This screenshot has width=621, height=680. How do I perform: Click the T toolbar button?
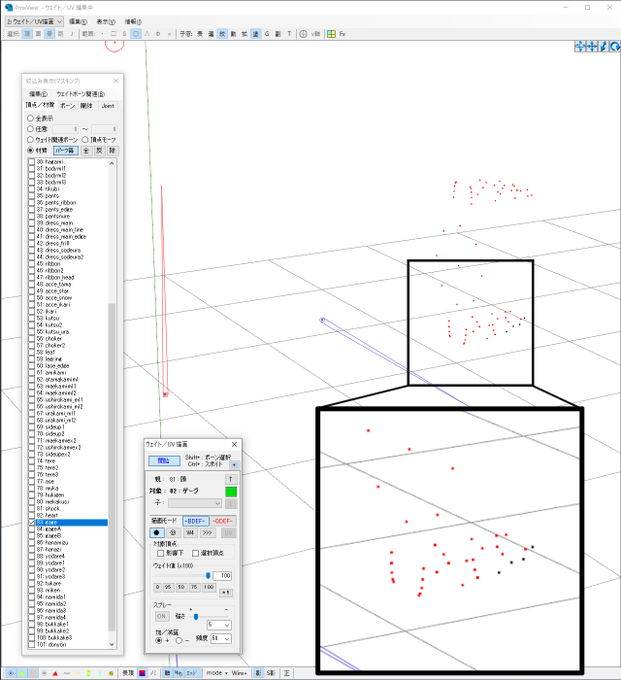point(289,34)
